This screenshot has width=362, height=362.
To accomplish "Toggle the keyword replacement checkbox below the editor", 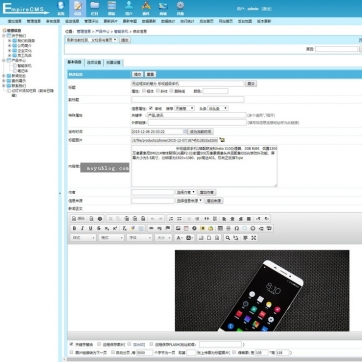I will point(71,344).
